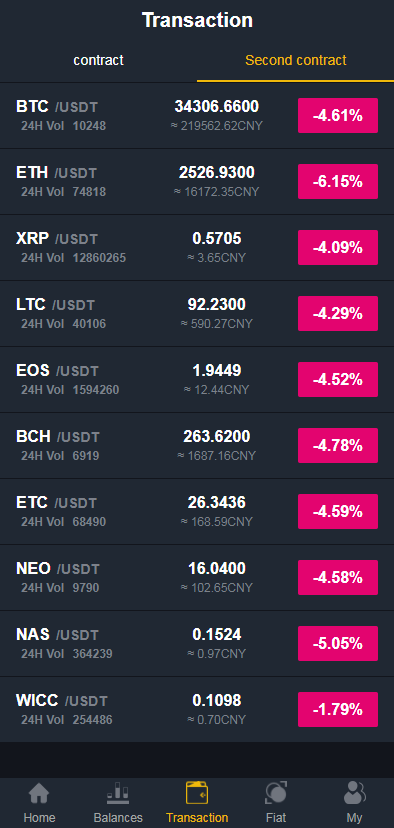Click the ETH 24H Vol 74818 label

(63, 192)
